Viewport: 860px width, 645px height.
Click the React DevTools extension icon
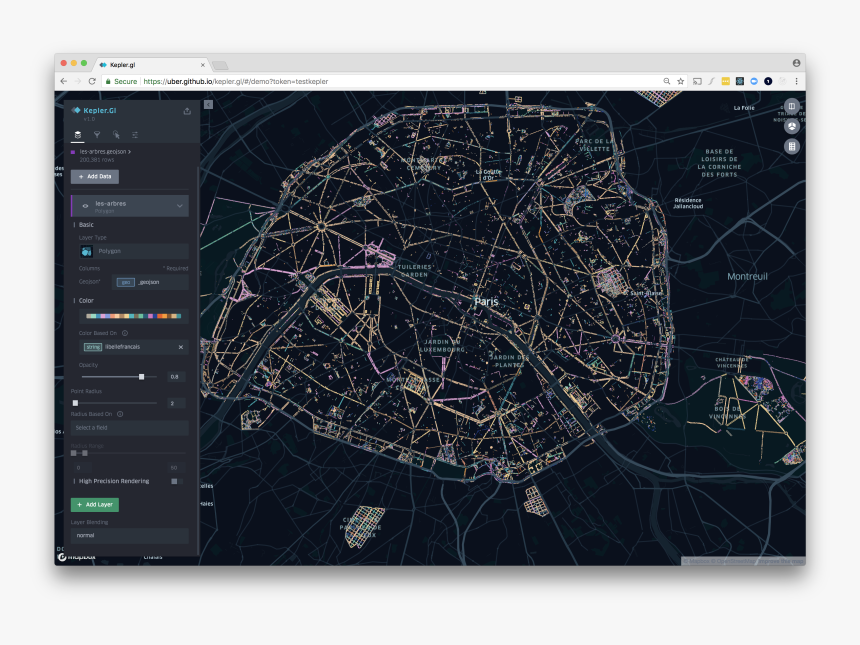[x=740, y=81]
